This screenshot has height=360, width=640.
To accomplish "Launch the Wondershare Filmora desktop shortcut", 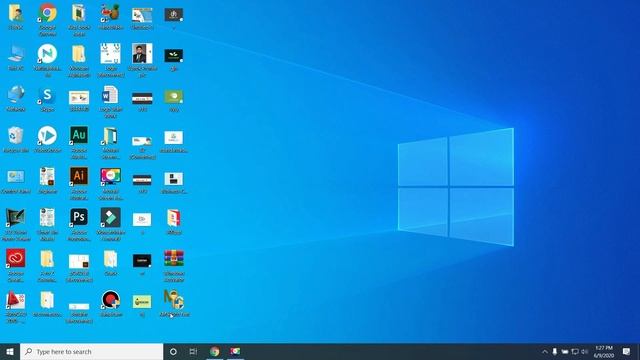I will pyautogui.click(x=111, y=218).
